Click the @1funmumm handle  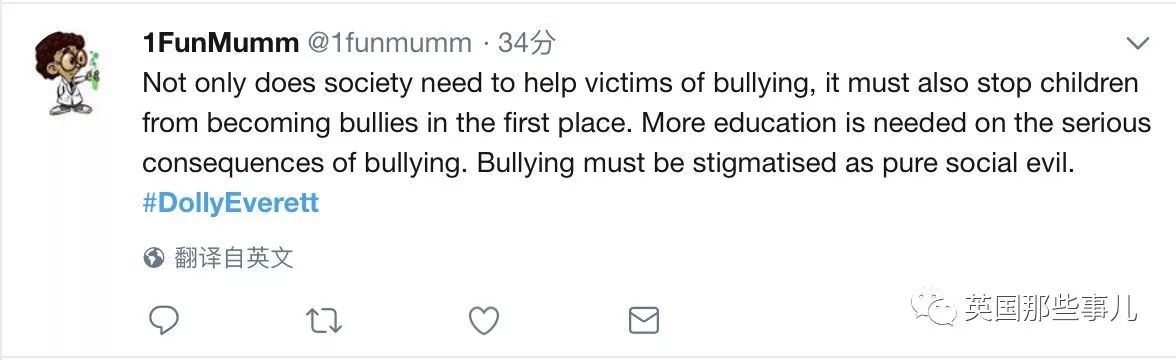coord(390,44)
